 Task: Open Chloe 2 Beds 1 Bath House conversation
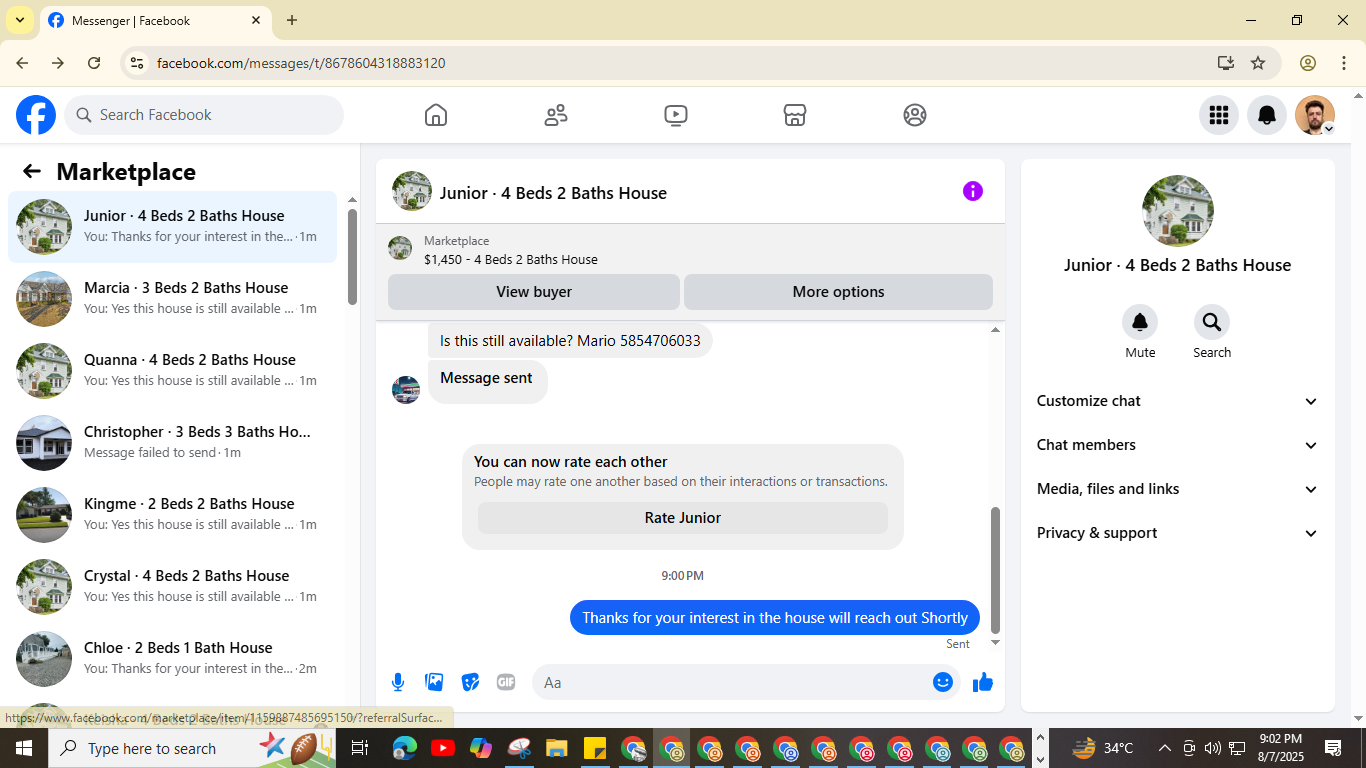pyautogui.click(x=173, y=659)
